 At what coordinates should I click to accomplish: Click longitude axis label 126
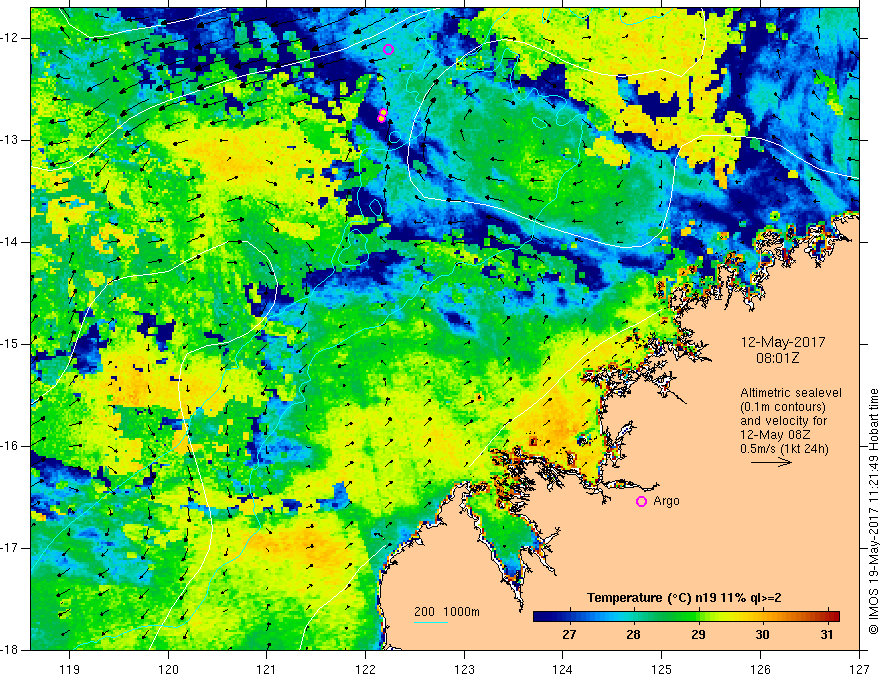pos(760,669)
